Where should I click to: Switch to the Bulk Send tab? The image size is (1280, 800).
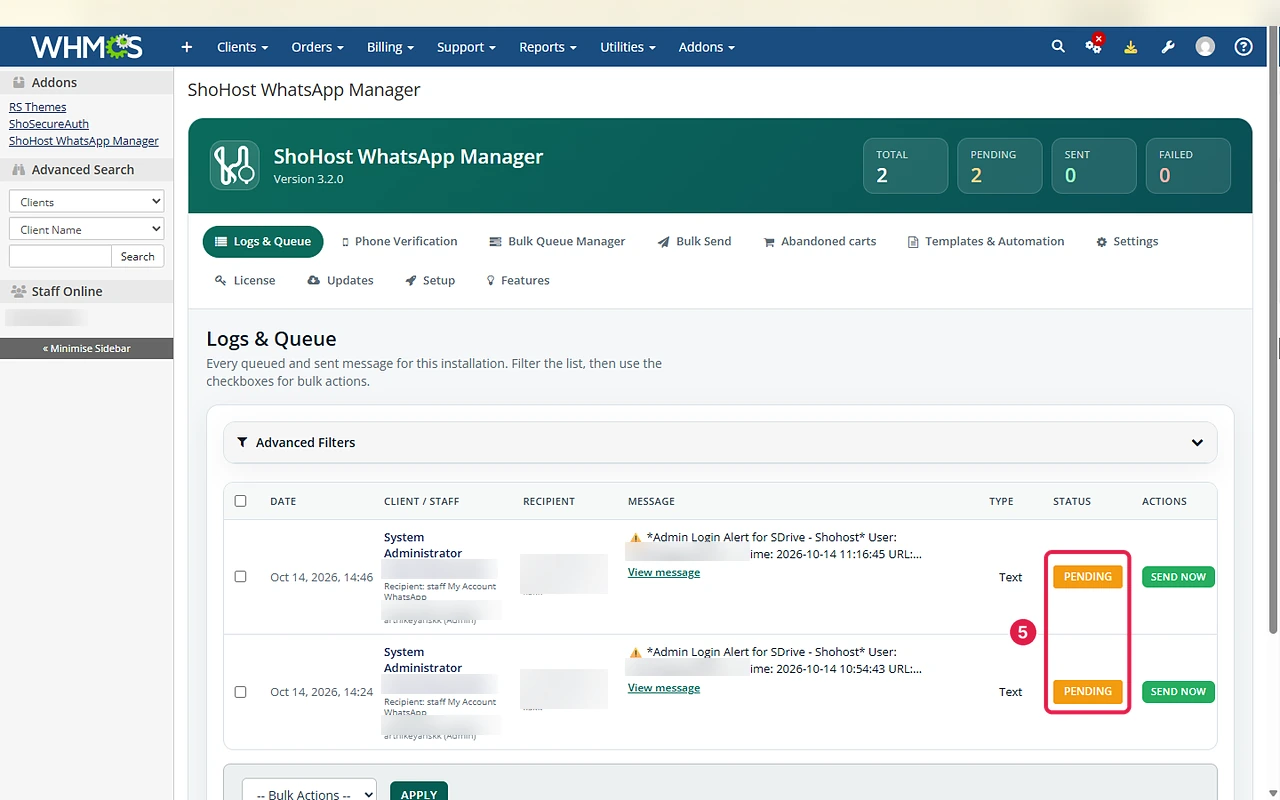694,241
